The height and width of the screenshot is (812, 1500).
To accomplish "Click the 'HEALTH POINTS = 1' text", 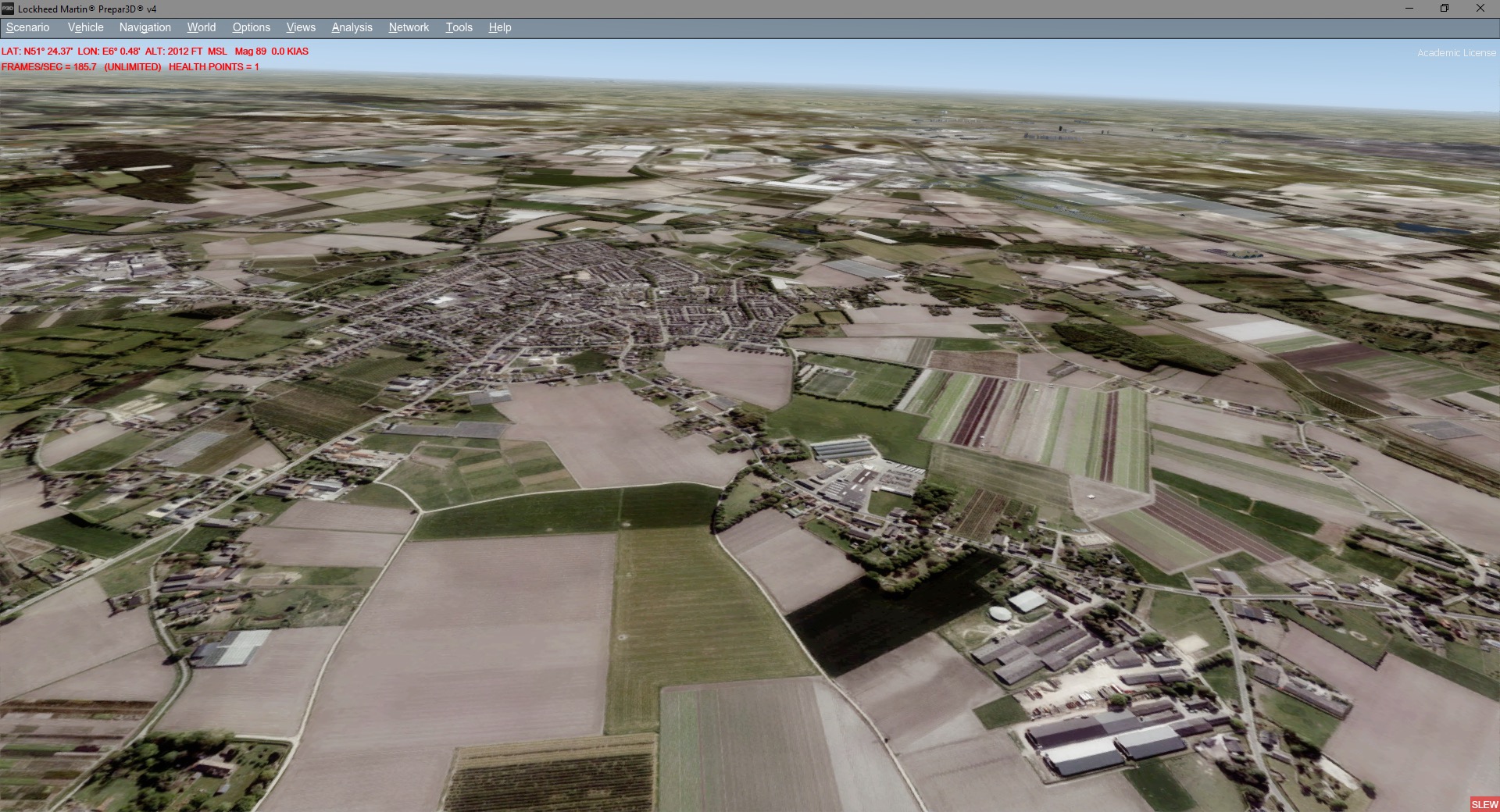I will coord(214,67).
